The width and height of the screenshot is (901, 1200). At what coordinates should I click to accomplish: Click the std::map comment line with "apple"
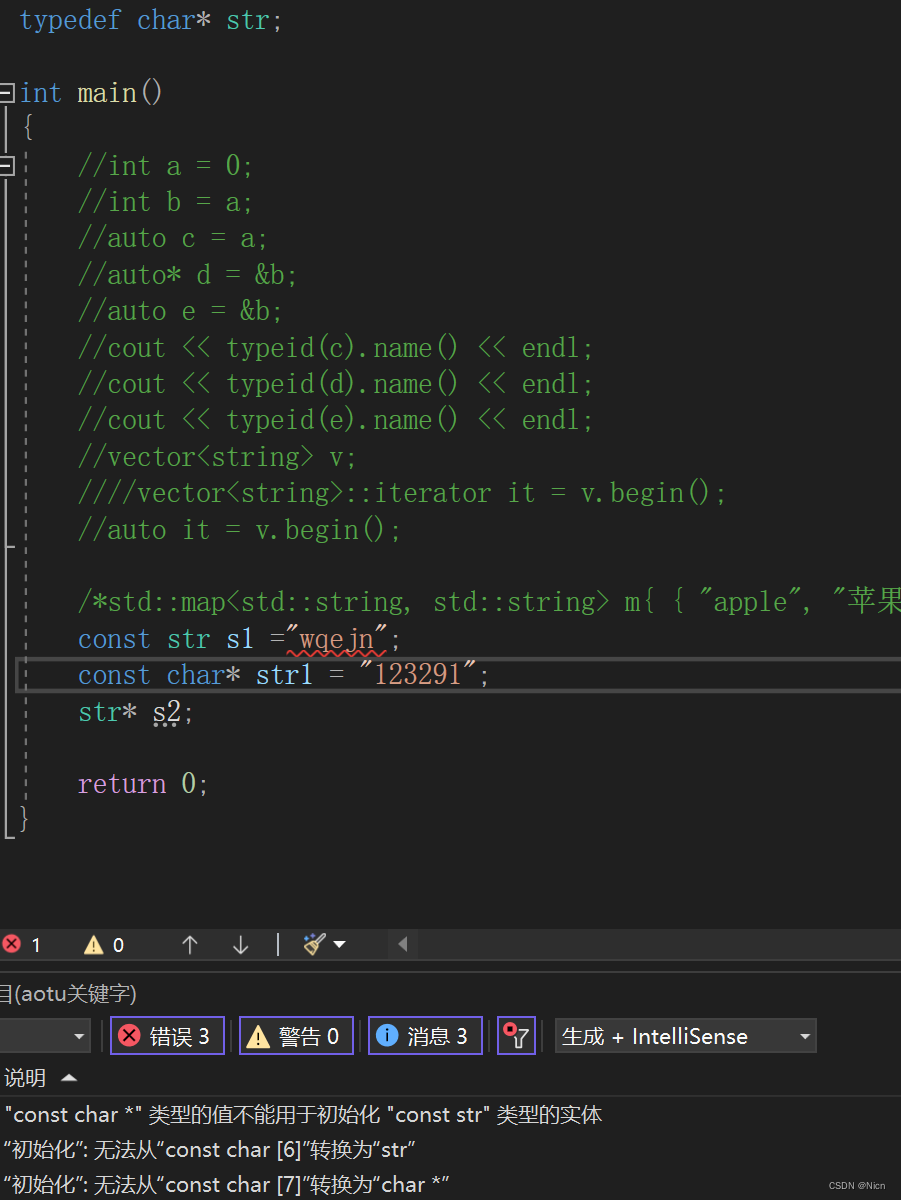click(489, 603)
